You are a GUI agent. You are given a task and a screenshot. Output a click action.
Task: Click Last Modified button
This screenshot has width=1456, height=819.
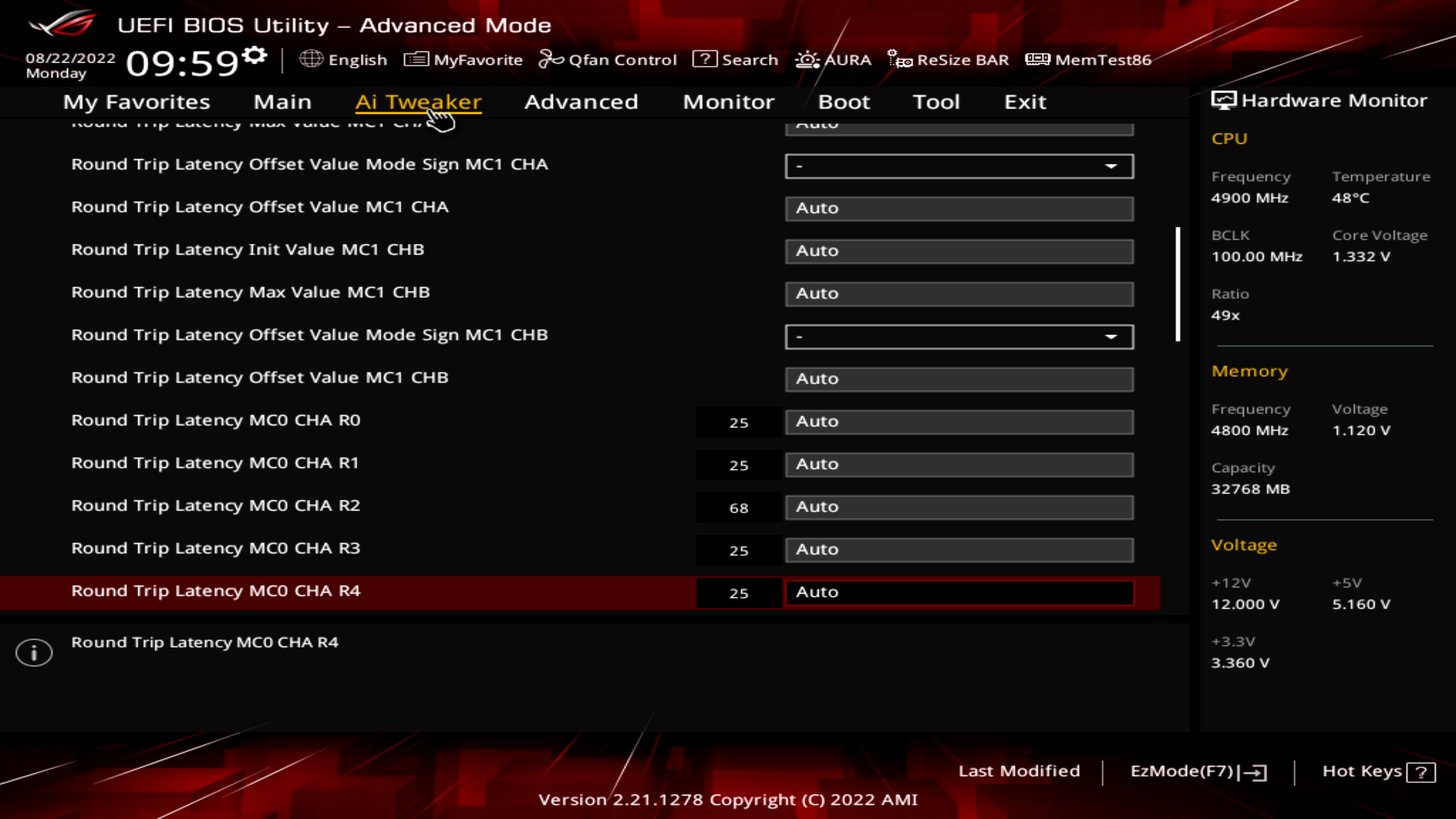tap(1019, 771)
